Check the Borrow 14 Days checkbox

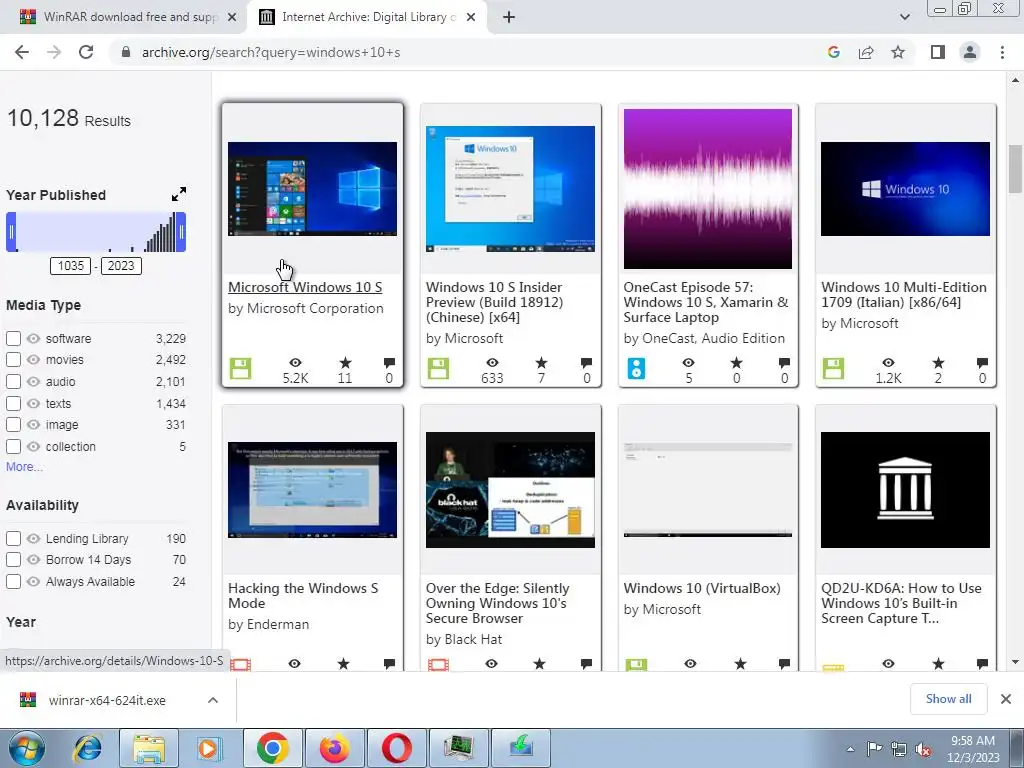[x=13, y=560]
